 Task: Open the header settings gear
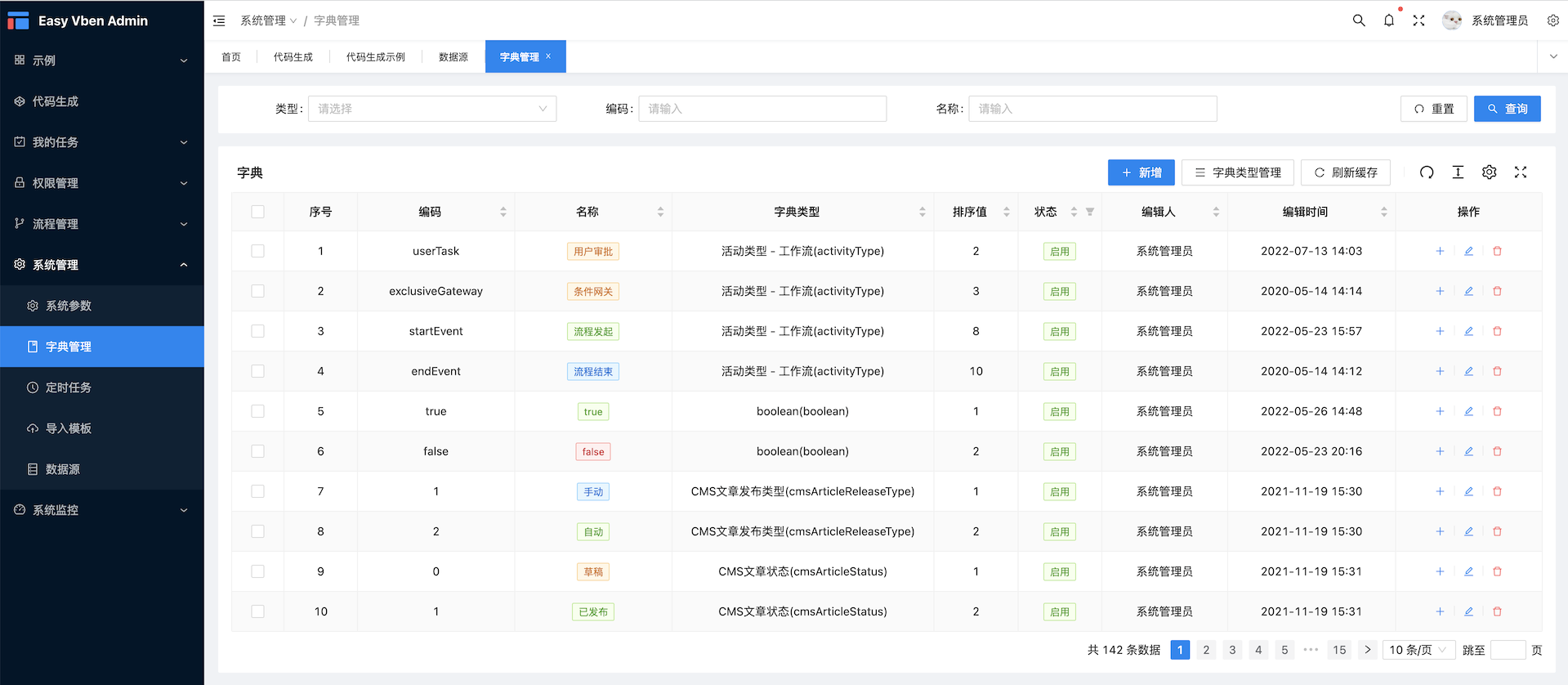coord(1553,20)
